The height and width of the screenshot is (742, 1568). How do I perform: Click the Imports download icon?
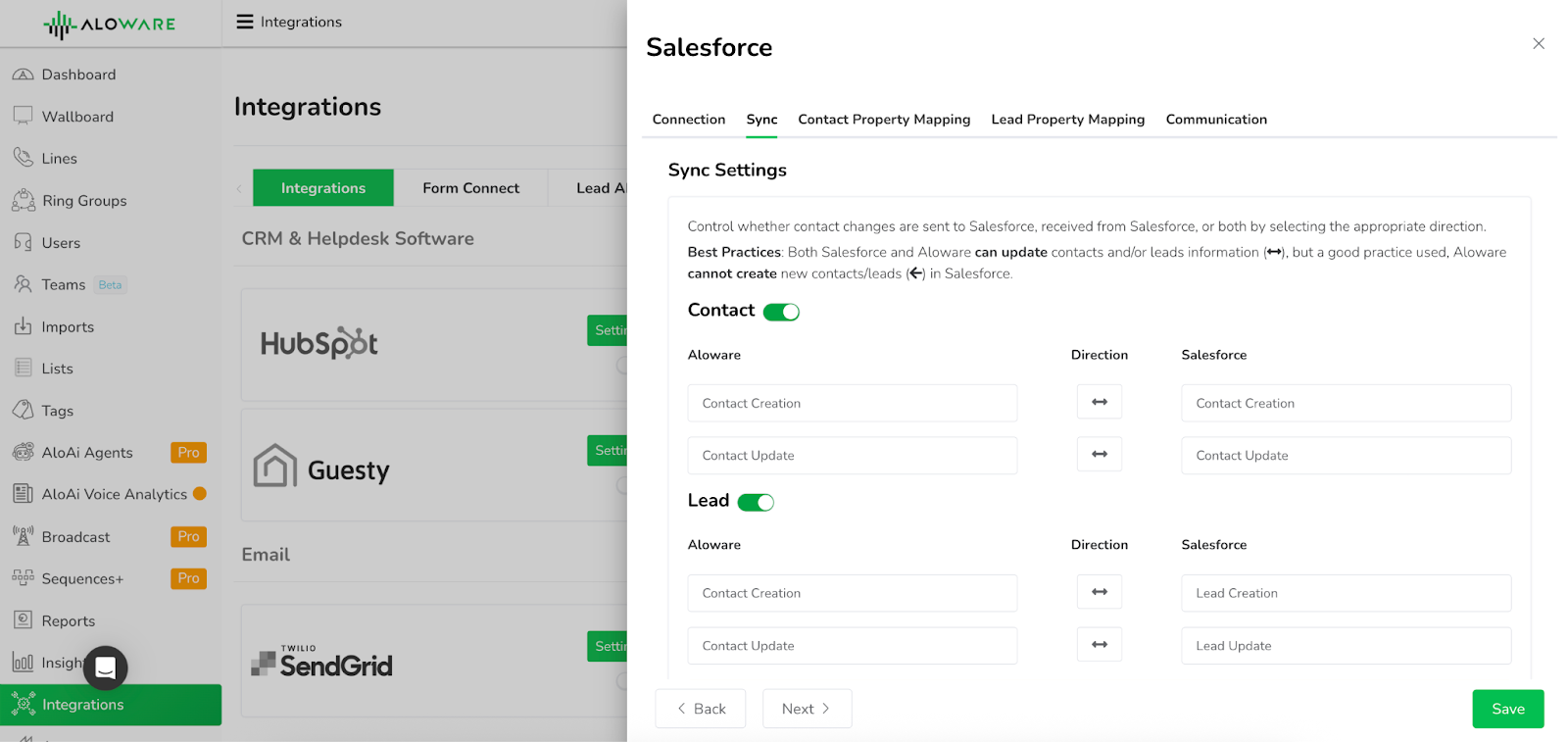pyautogui.click(x=23, y=326)
